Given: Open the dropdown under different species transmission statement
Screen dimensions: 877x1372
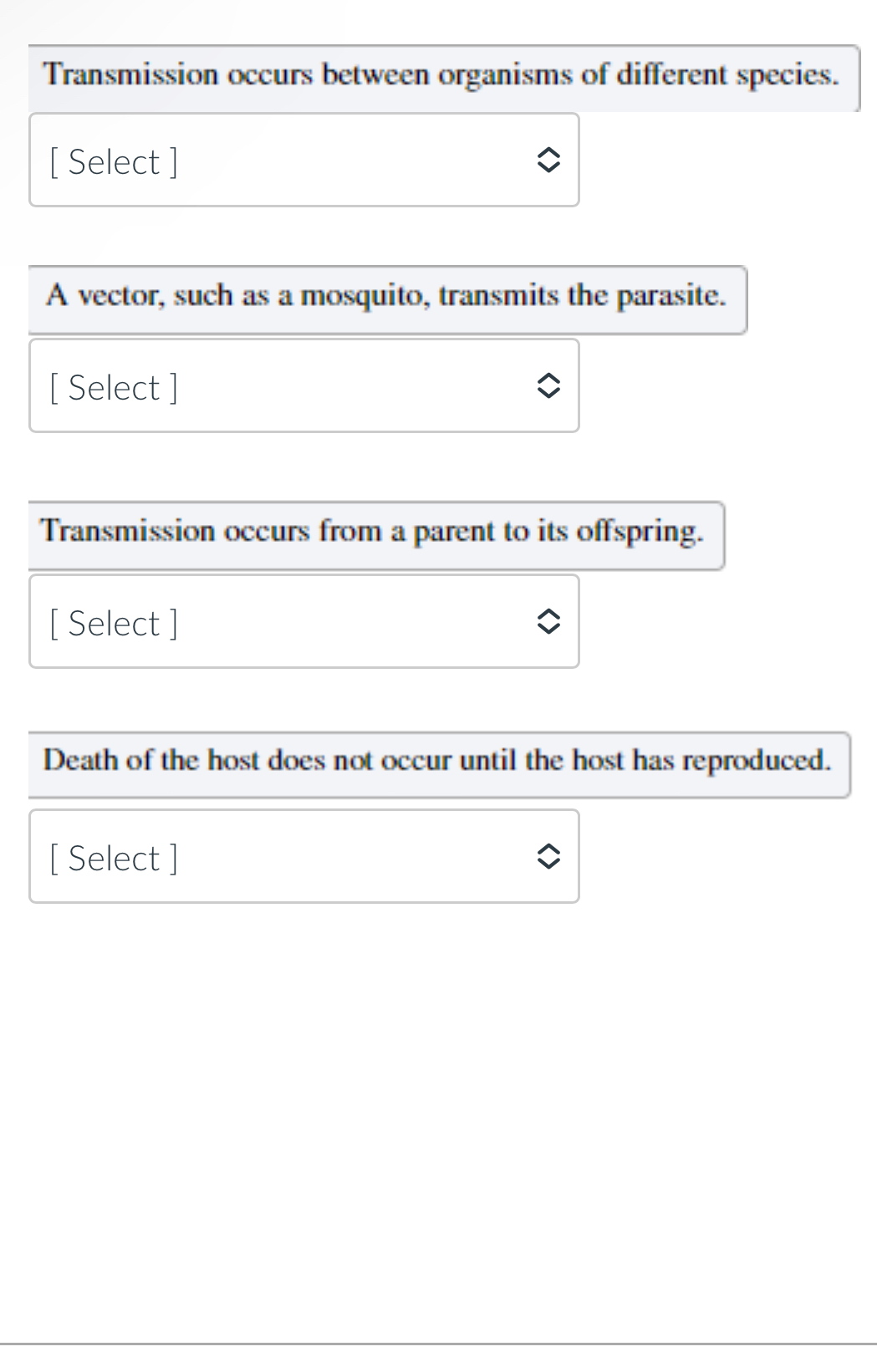Looking at the screenshot, I should pyautogui.click(x=304, y=161).
